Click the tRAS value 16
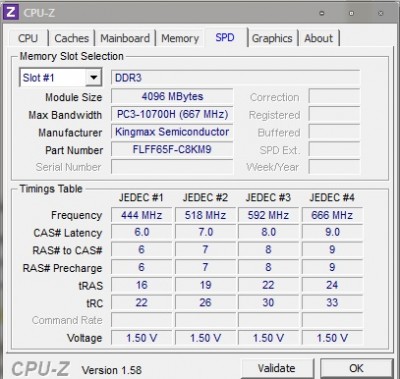 tap(141, 285)
